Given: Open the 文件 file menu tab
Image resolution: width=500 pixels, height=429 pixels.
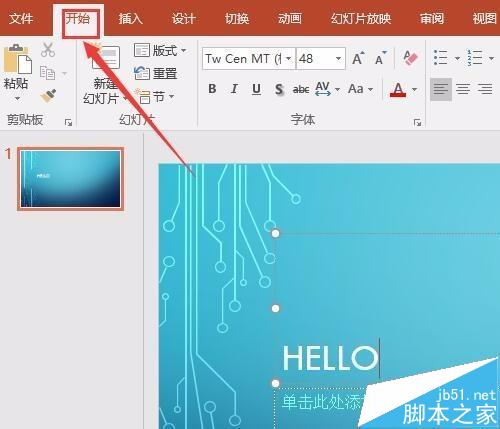Looking at the screenshot, I should pos(21,18).
